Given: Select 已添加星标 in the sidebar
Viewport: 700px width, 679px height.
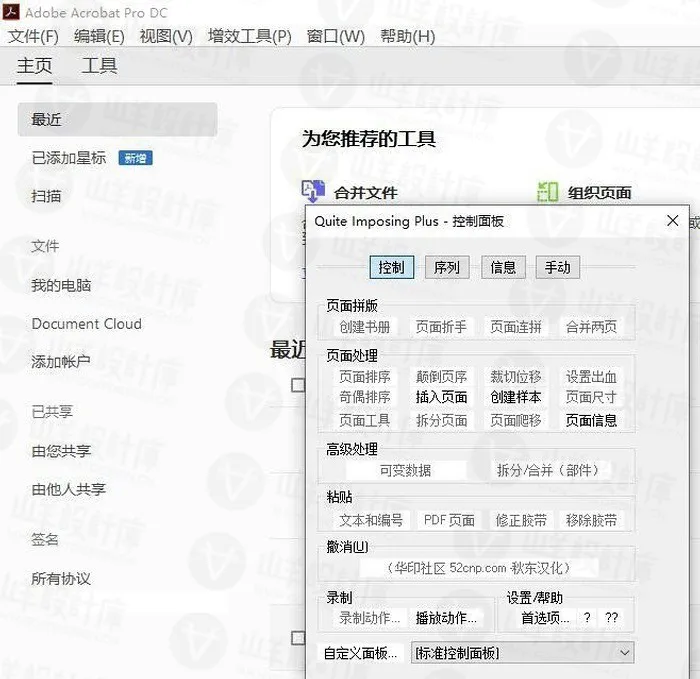Looking at the screenshot, I should coord(68,158).
